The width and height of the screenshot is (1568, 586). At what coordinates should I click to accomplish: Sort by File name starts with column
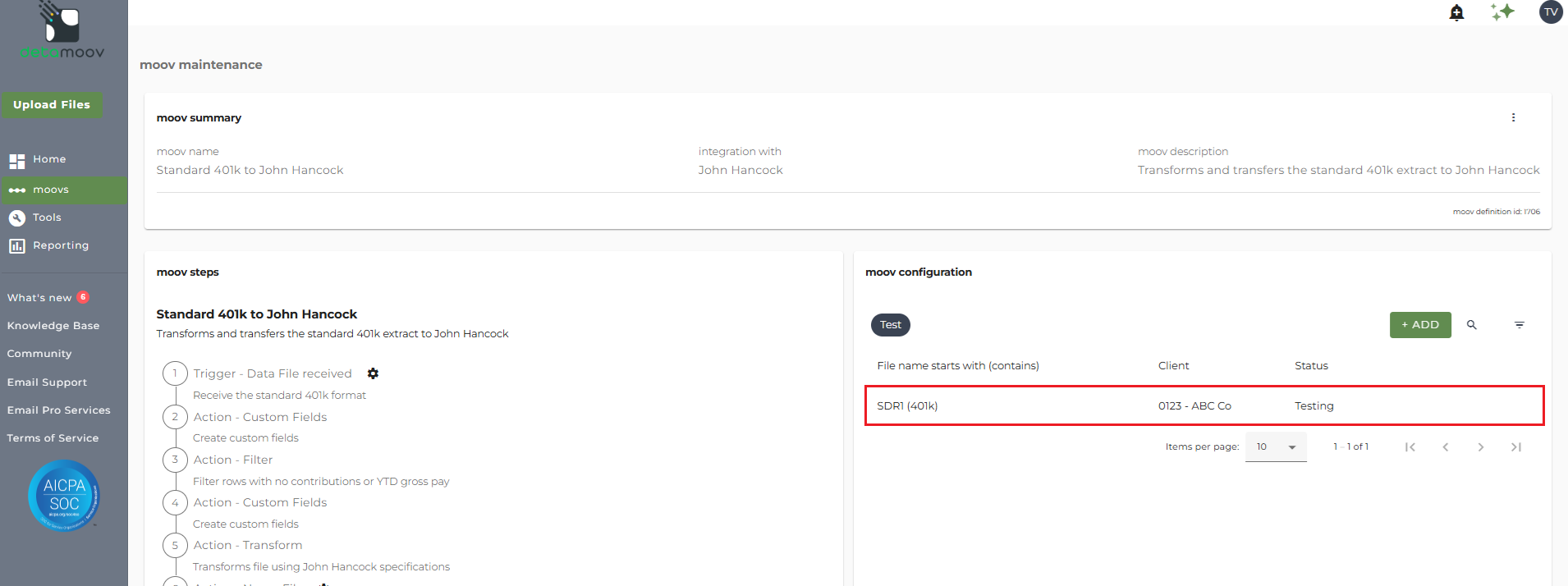[958, 366]
